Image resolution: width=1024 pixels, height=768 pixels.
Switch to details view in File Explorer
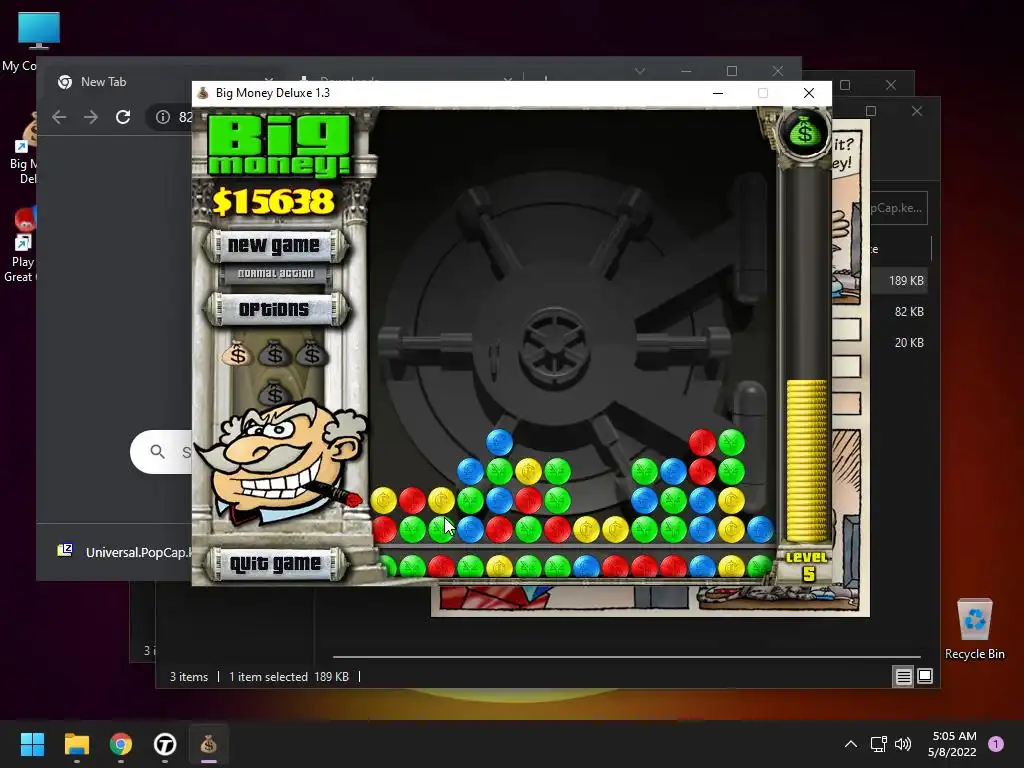point(903,677)
